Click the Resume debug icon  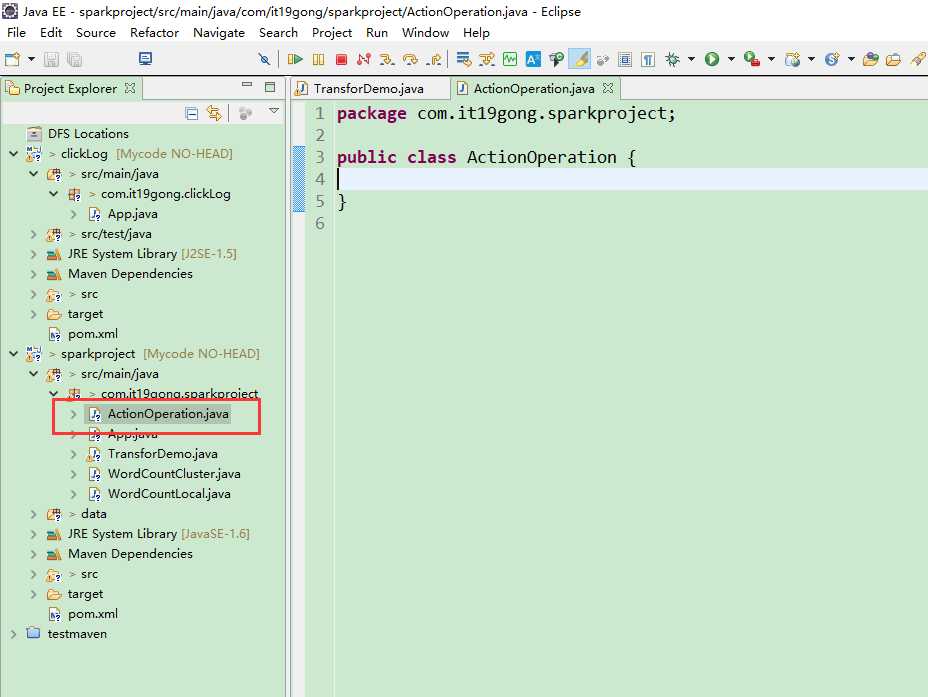[x=295, y=59]
